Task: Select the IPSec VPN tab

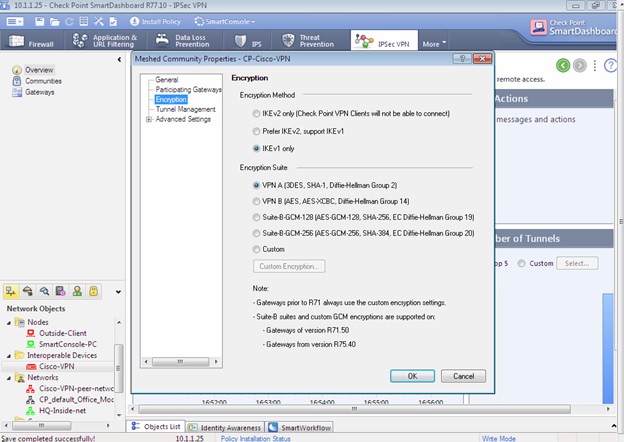Action: tap(384, 41)
